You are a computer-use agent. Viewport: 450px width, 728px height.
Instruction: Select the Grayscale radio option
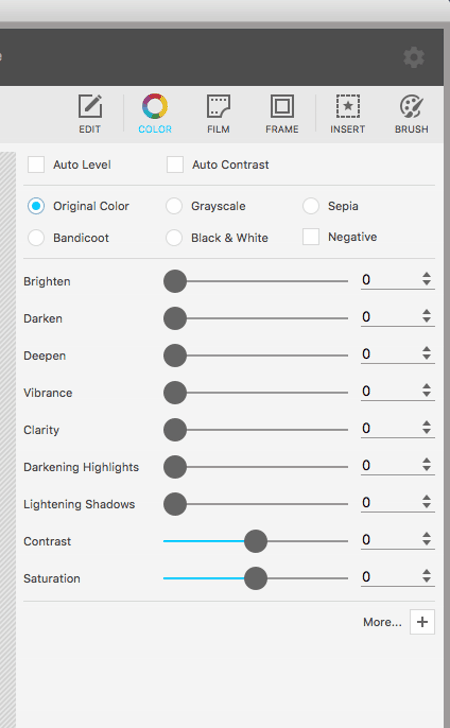point(174,206)
